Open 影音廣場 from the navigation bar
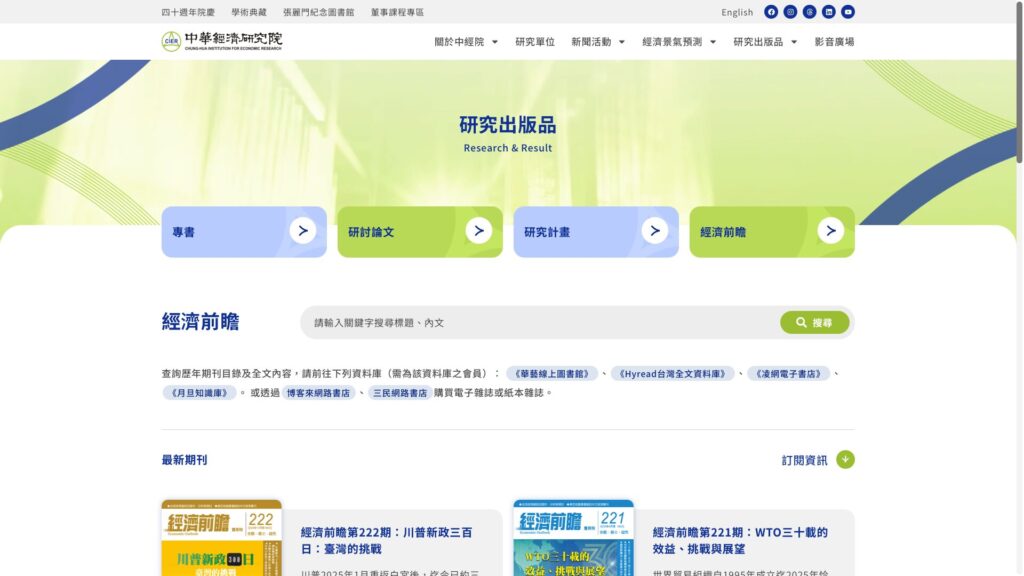This screenshot has height=576, width=1024. (834, 42)
